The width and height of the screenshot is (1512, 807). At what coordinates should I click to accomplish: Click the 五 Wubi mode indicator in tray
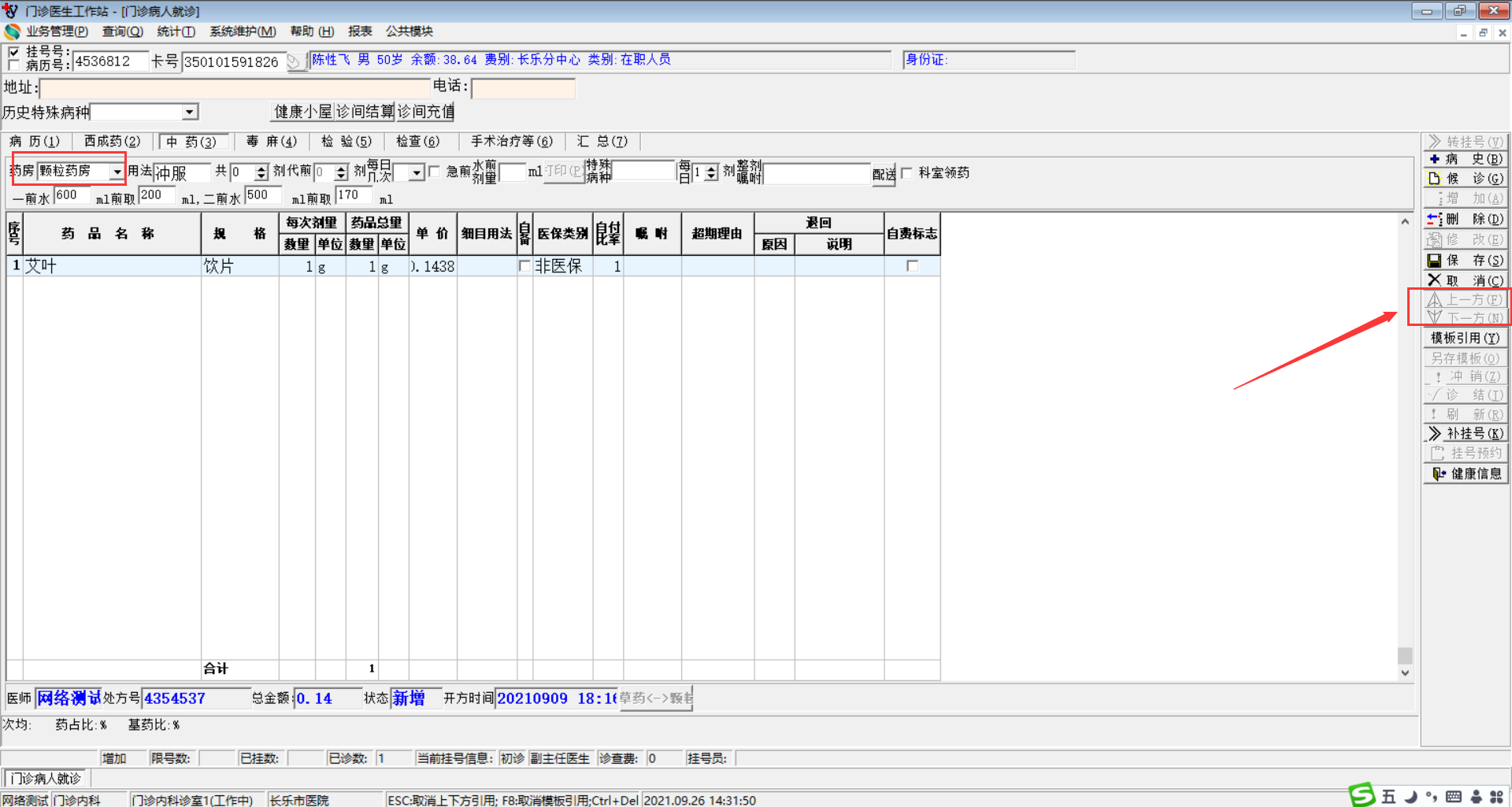(x=1389, y=797)
